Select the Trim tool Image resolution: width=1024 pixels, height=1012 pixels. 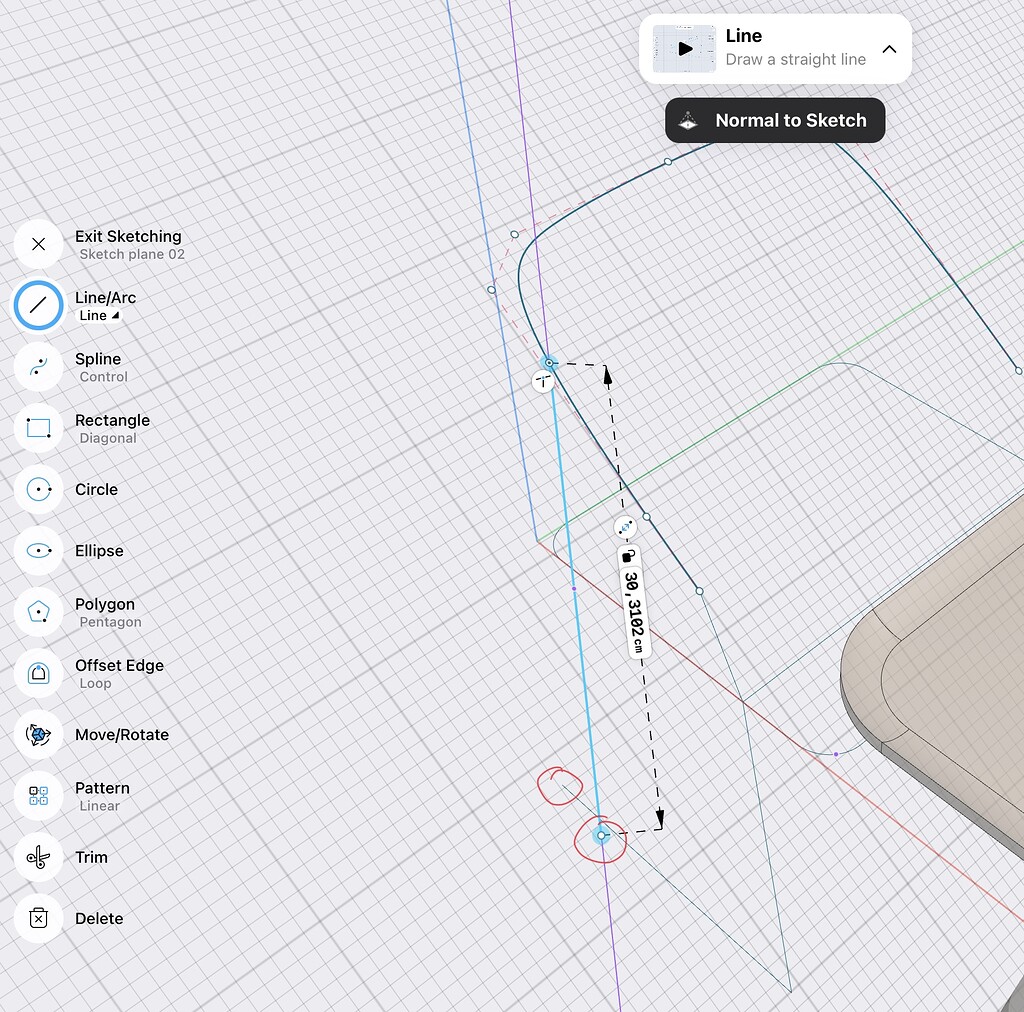click(x=38, y=857)
